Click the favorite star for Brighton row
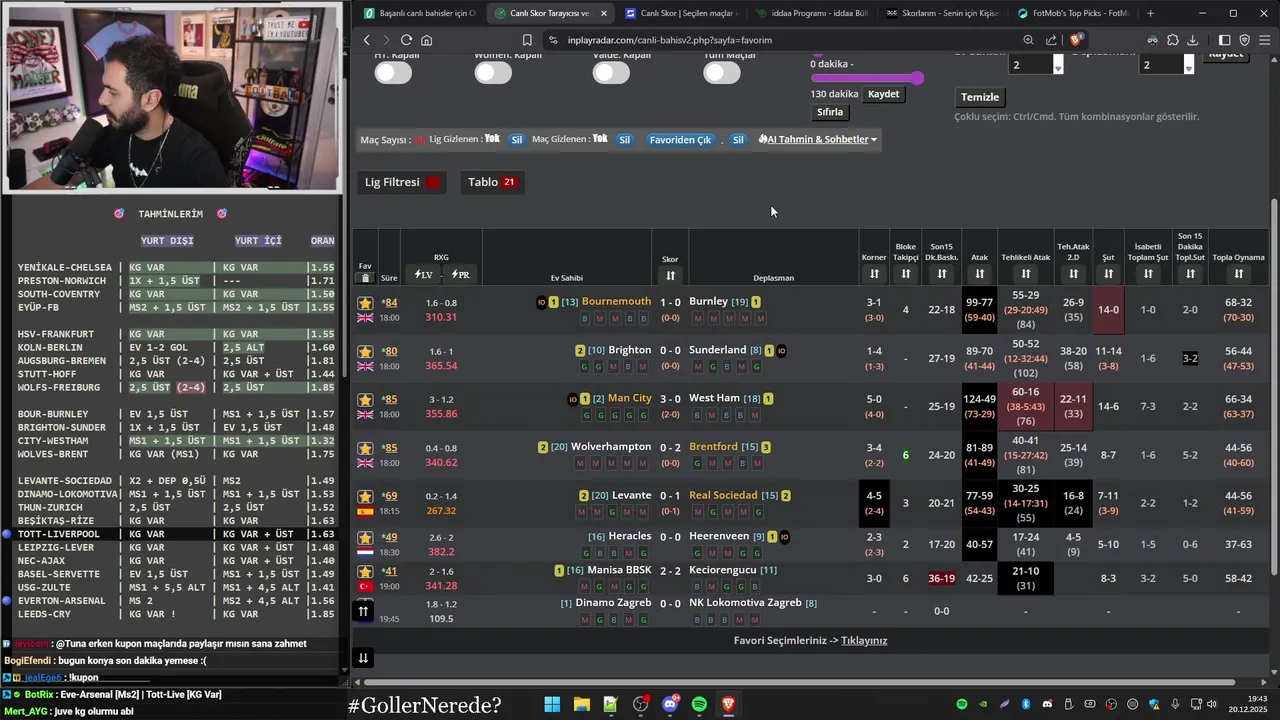1280x720 pixels. coord(365,351)
